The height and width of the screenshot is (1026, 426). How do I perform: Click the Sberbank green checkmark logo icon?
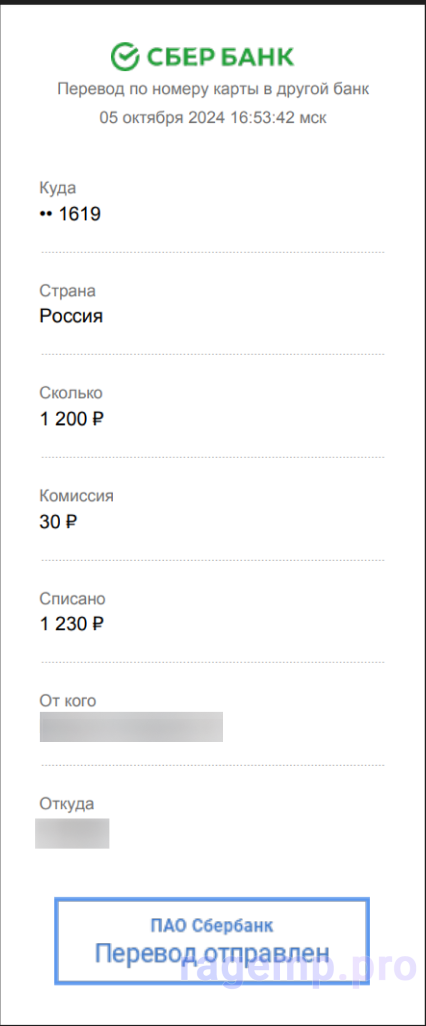coord(125,57)
